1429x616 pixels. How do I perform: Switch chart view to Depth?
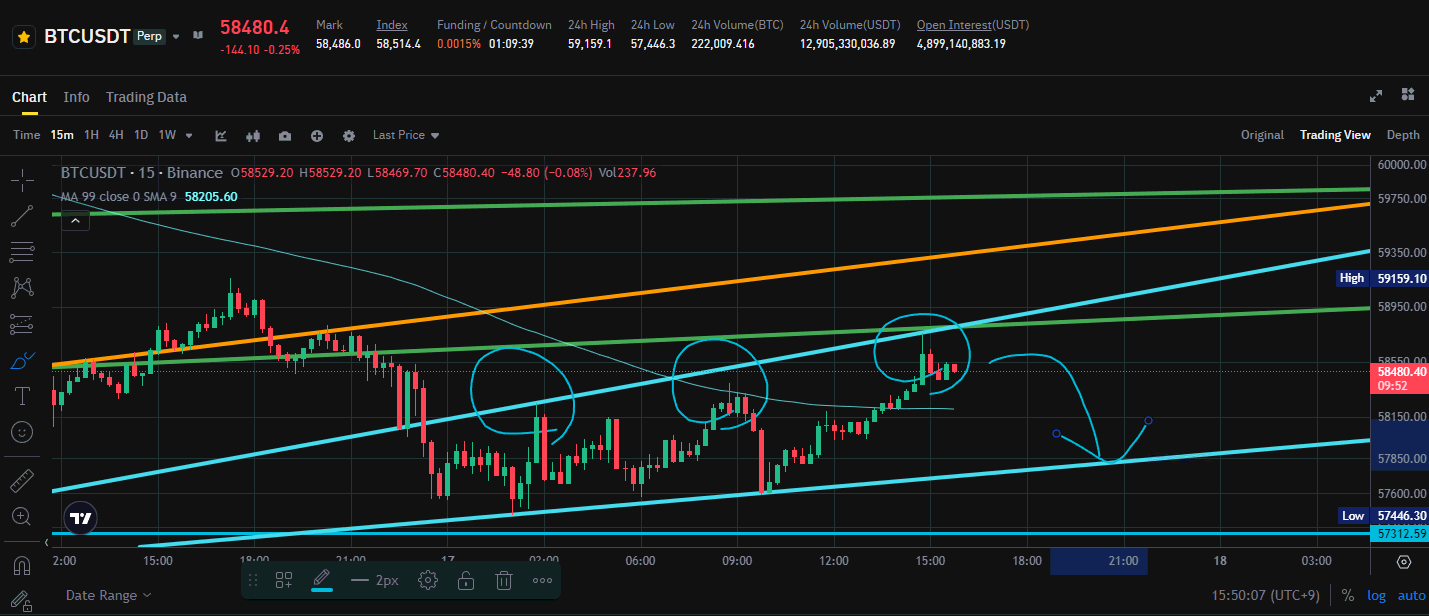(1403, 135)
